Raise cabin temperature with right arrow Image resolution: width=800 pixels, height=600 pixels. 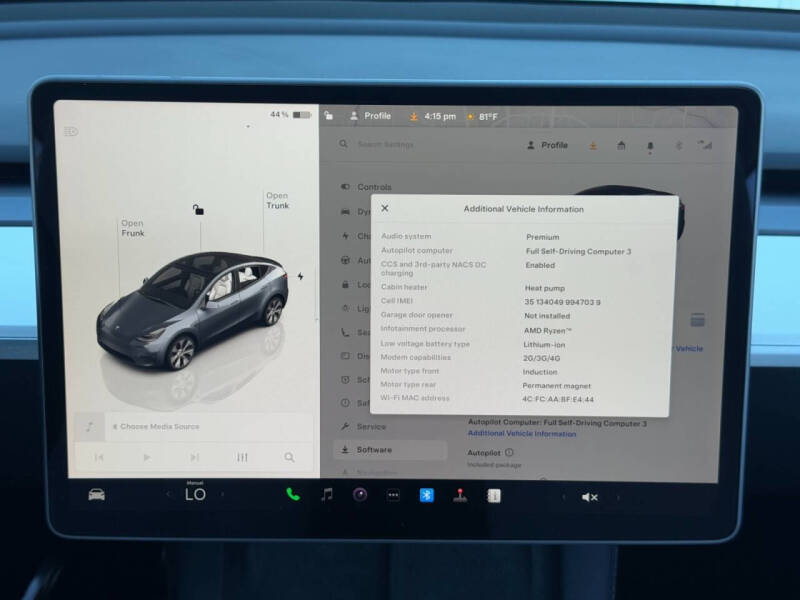pos(222,495)
